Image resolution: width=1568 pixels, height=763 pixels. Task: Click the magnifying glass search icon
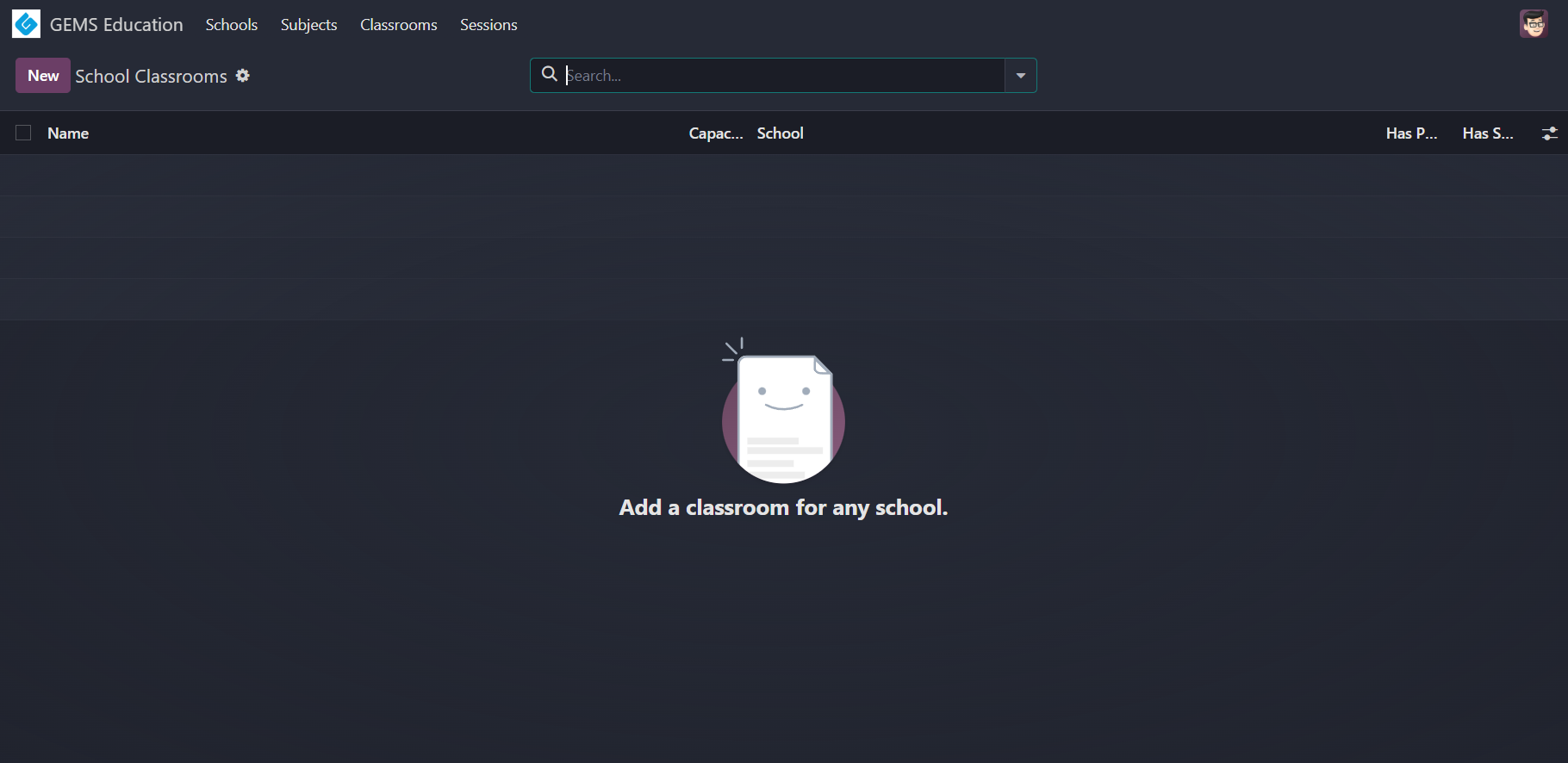tap(549, 75)
